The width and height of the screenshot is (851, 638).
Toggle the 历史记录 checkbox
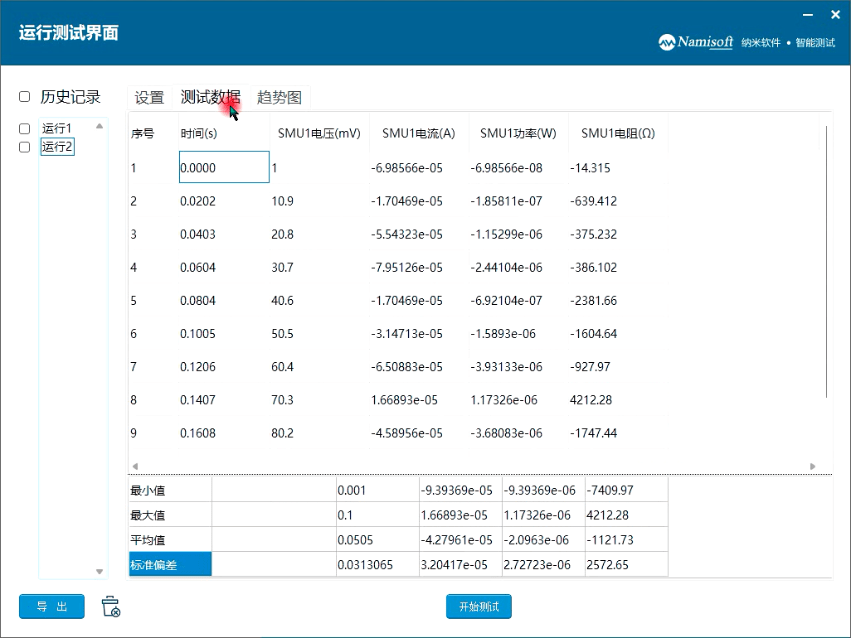click(24, 97)
